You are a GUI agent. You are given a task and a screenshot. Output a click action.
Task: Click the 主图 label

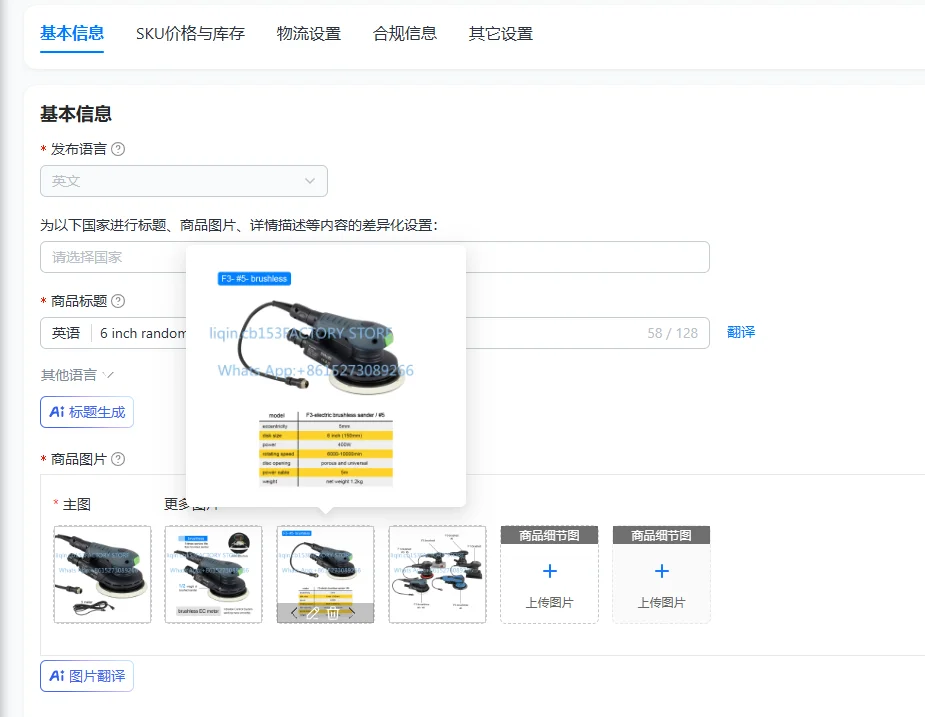(x=77, y=505)
